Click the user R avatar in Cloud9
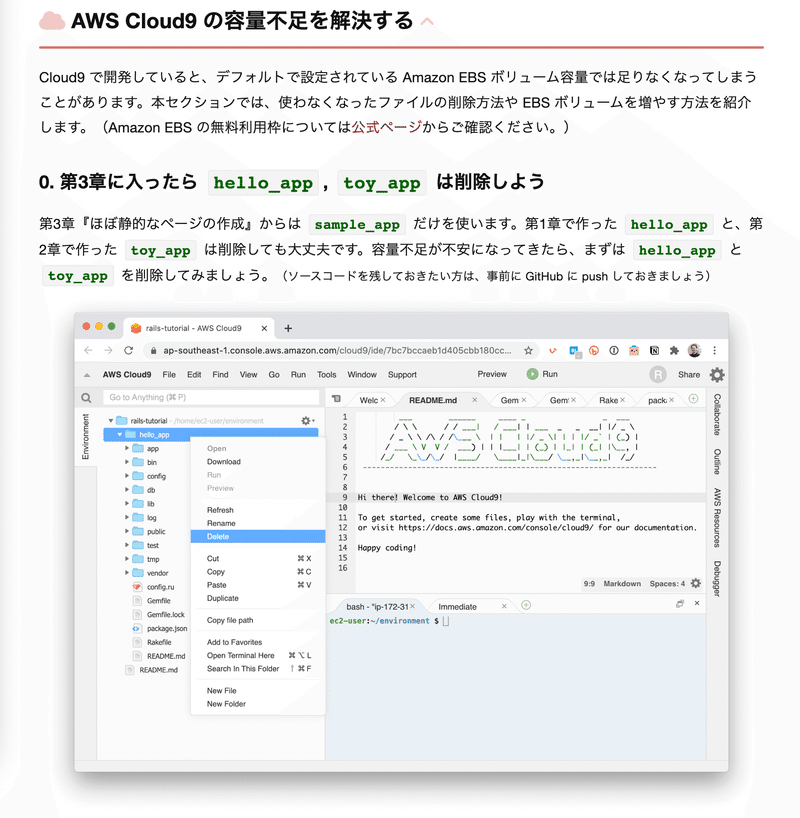This screenshot has width=800, height=818. (x=658, y=375)
